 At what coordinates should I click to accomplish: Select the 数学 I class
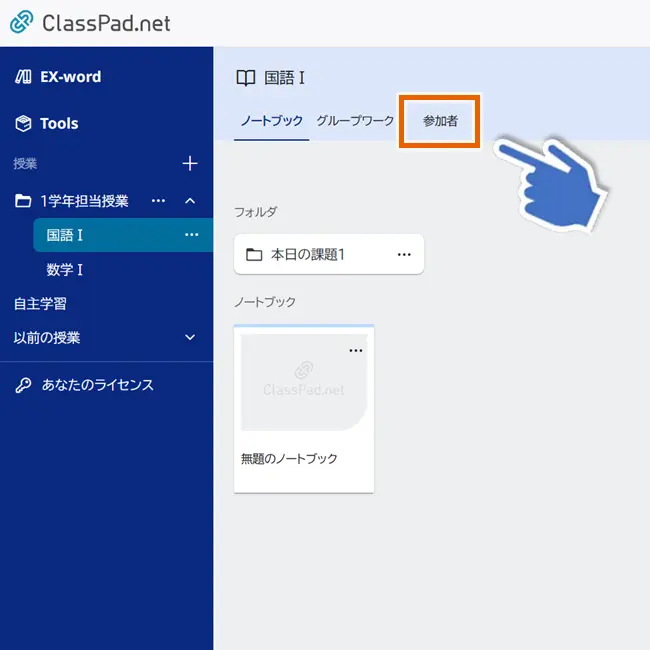tap(65, 270)
